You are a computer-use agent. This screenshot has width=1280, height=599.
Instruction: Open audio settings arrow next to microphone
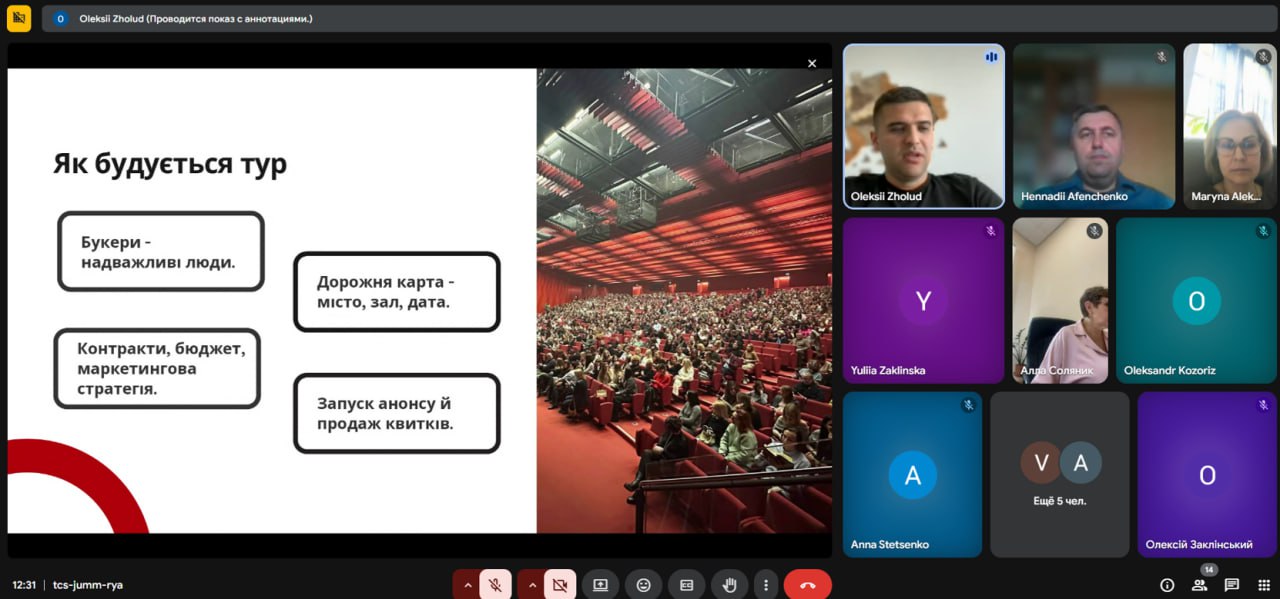[x=467, y=585]
